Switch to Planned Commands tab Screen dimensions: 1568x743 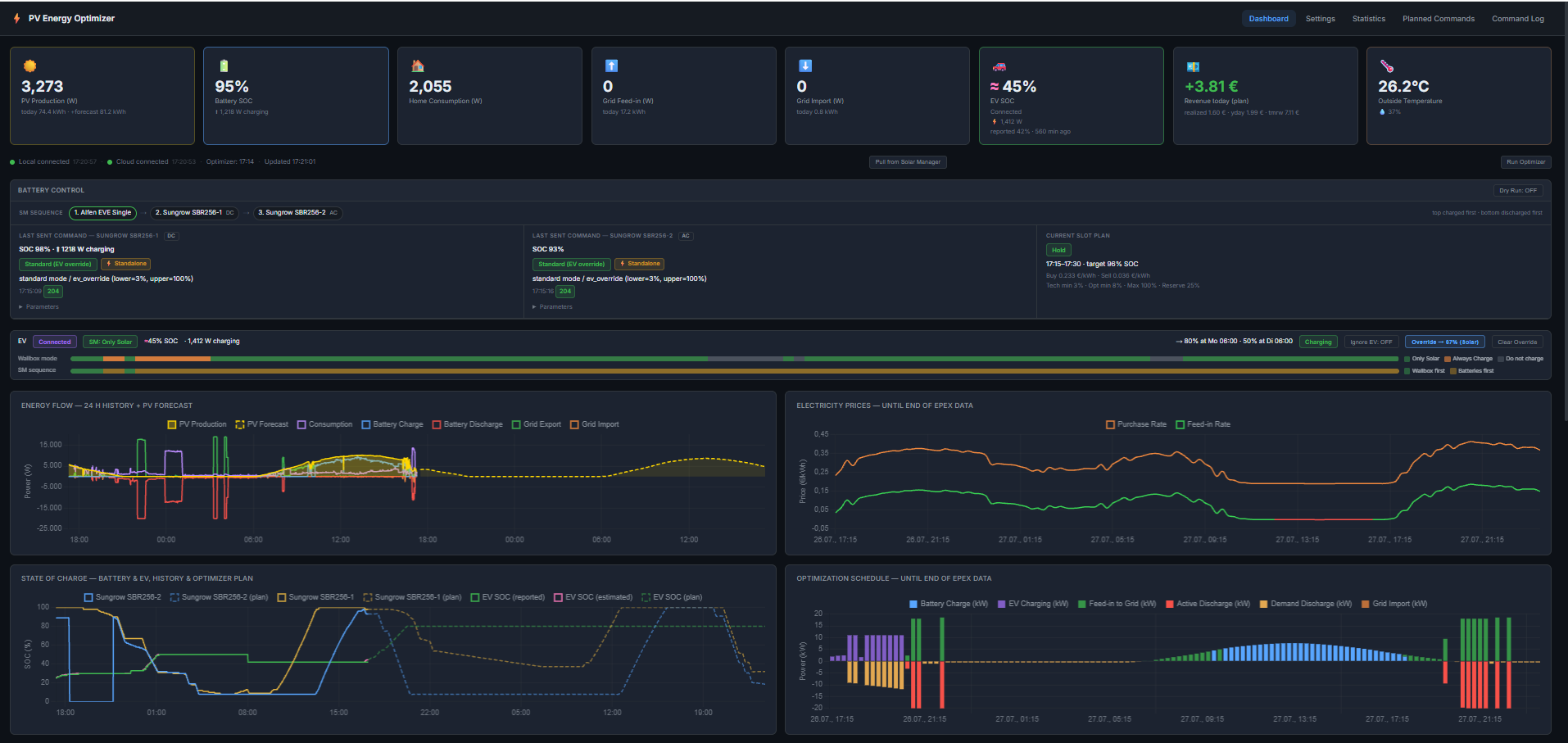coord(1438,18)
